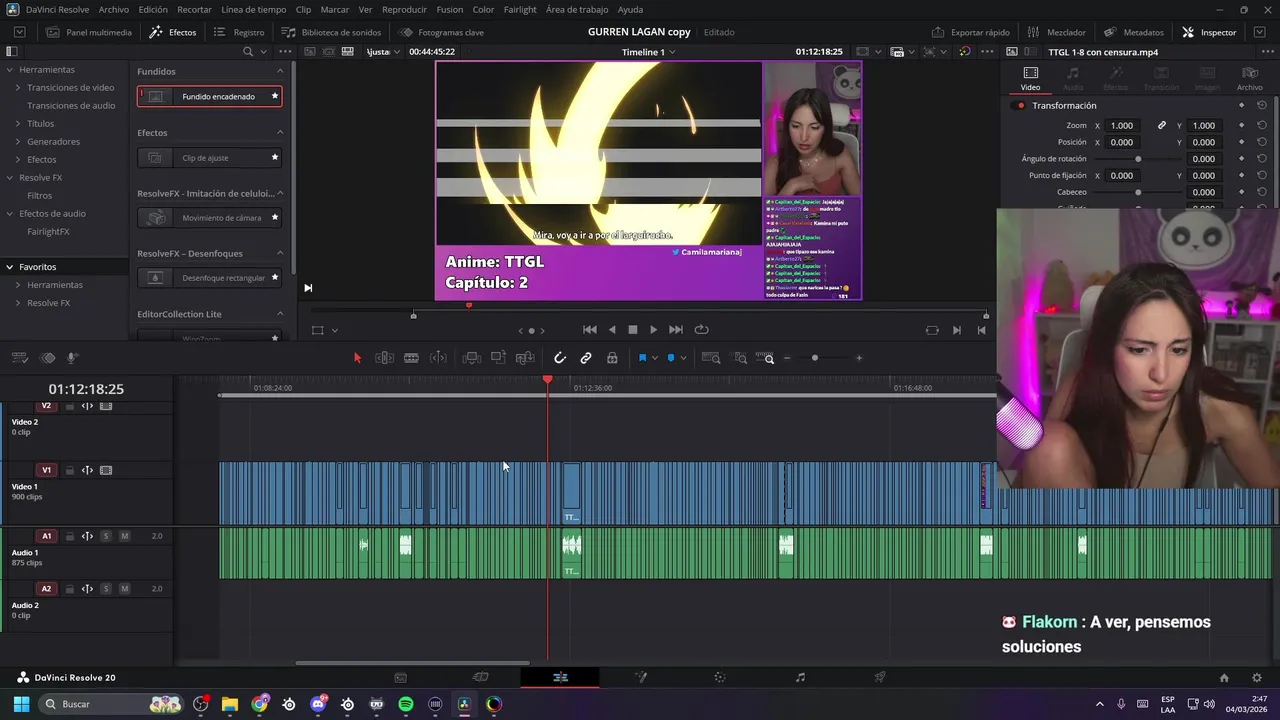The width and height of the screenshot is (1280, 720).
Task: Select the Fundido encadenado transition
Action: pos(209,97)
